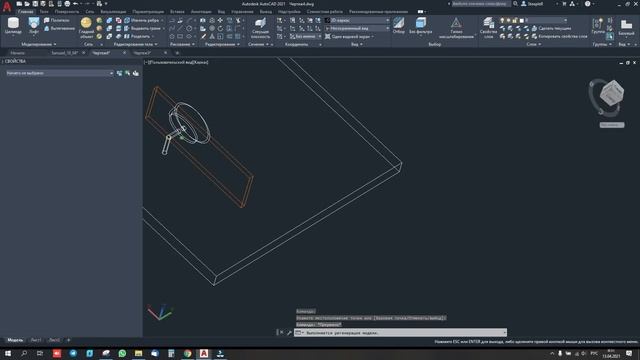
Task: Click the Save icon in quick access toolbar
Action: [35, 4]
